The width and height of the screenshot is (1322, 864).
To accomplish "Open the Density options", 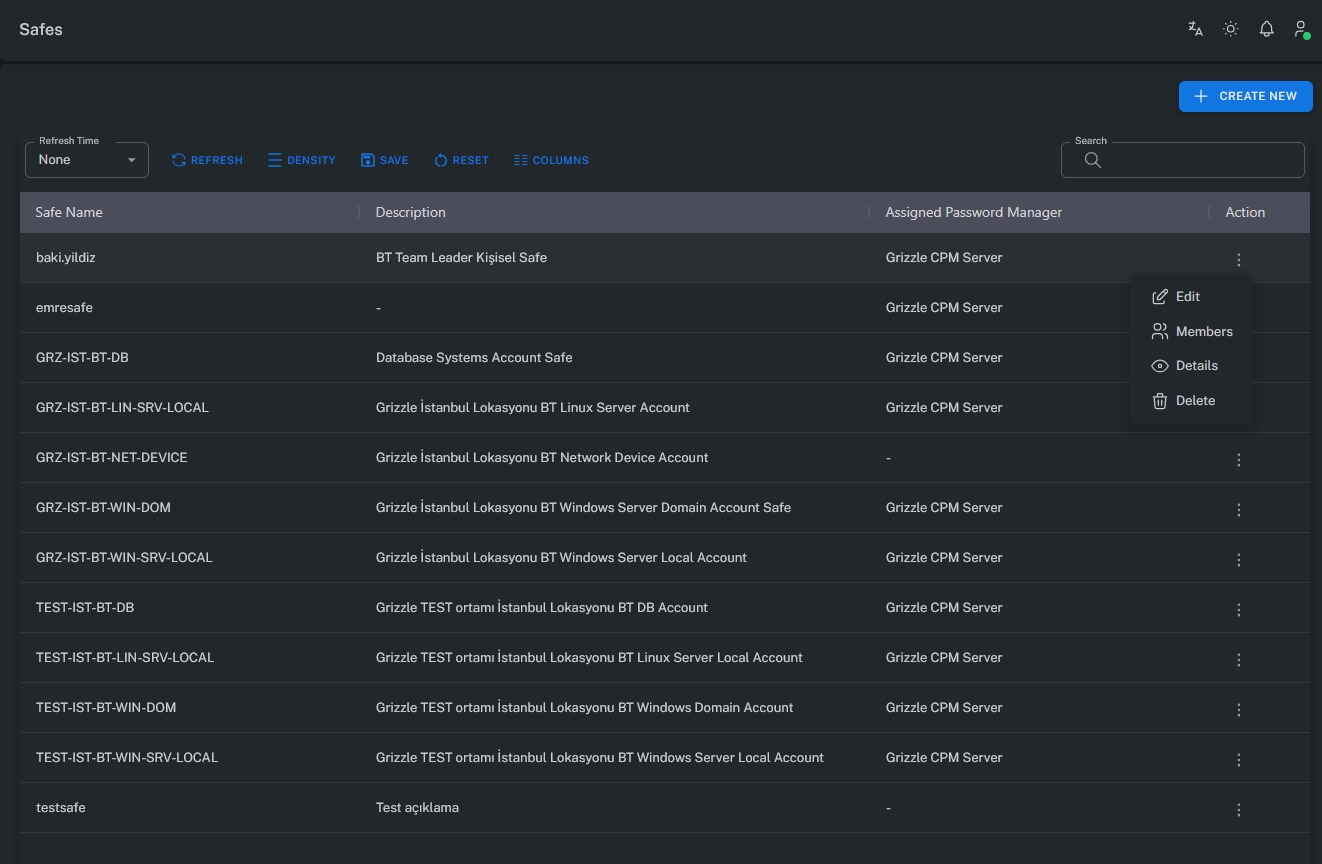I will [302, 160].
